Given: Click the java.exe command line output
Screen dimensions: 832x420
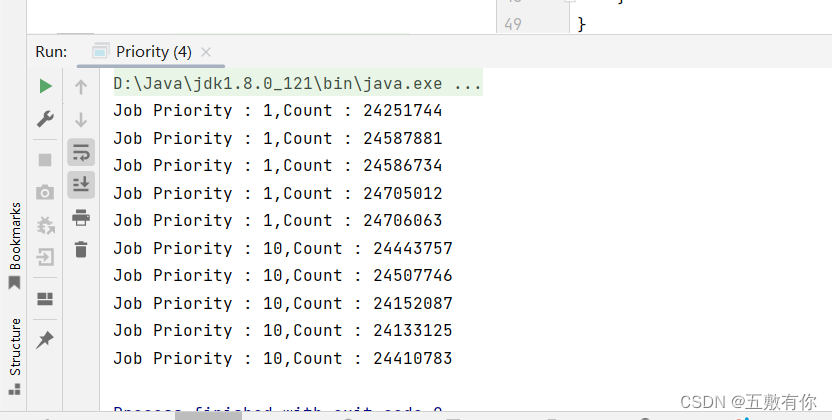Looking at the screenshot, I should tap(298, 83).
